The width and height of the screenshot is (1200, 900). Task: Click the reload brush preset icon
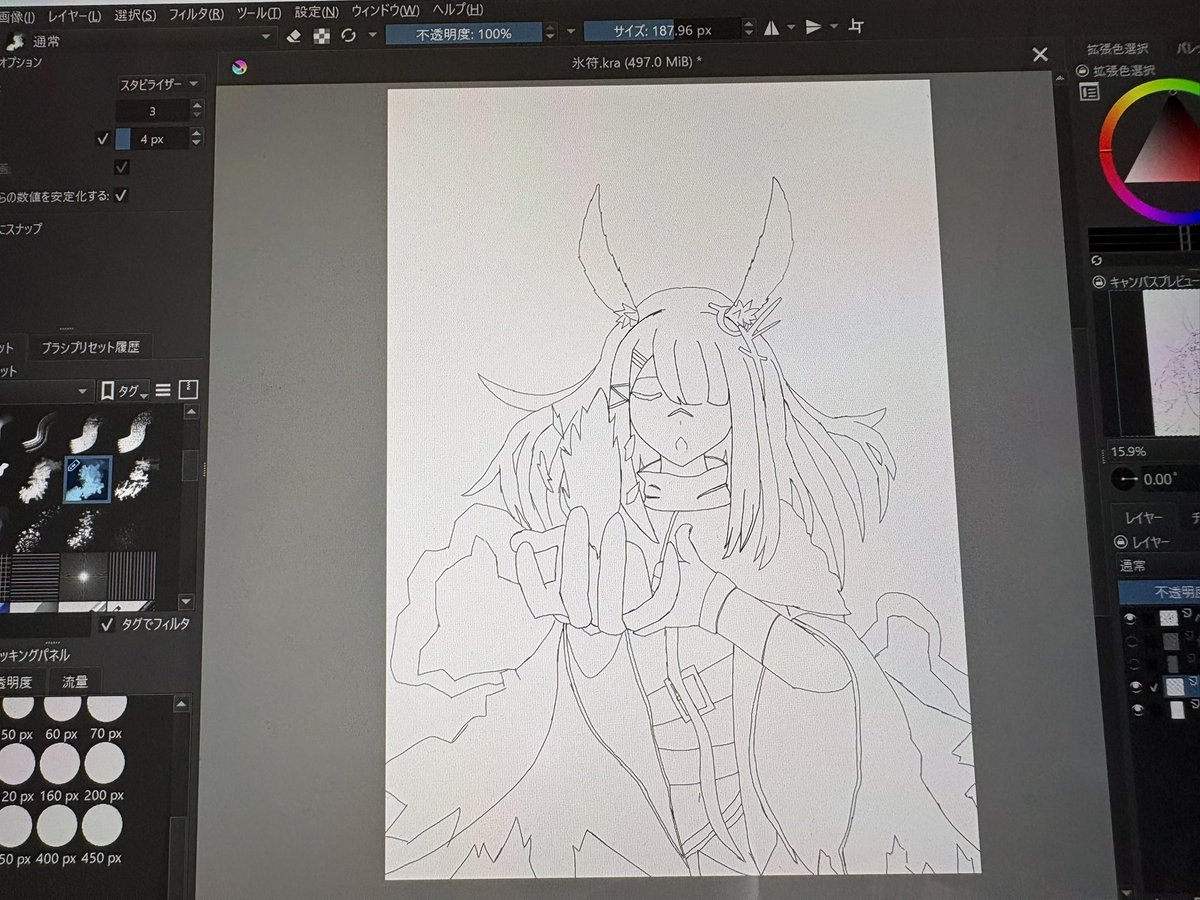[348, 34]
